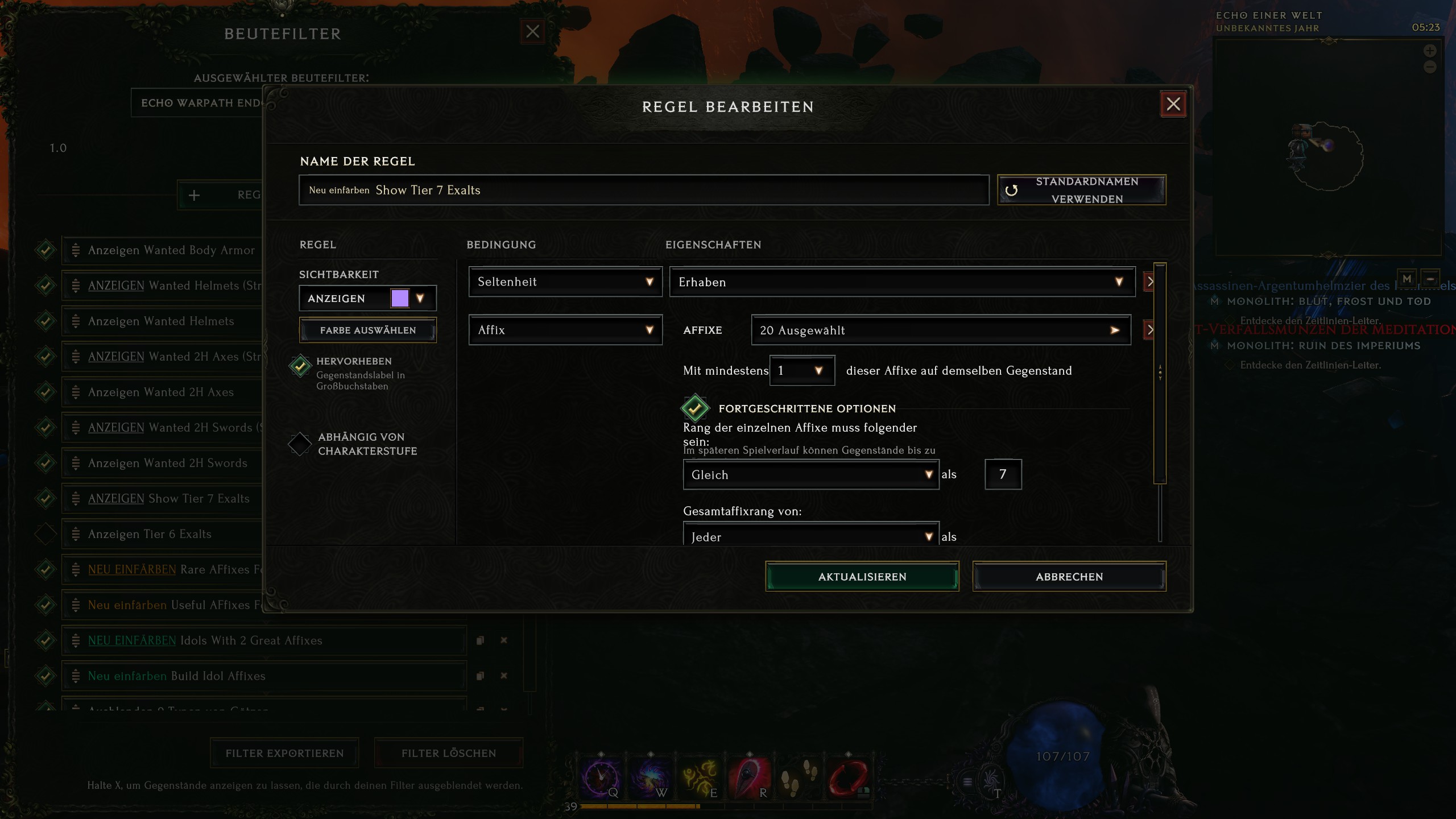This screenshot has width=1456, height=819.
Task: Click the reset icon on Standardnamen verwenden
Action: [x=1011, y=191]
